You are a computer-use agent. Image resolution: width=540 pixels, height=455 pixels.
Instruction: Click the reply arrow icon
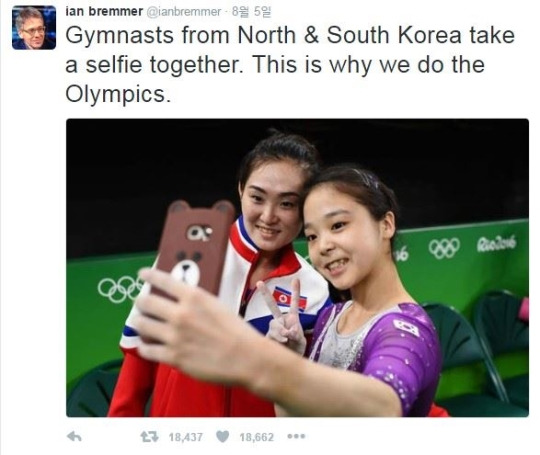pos(74,437)
